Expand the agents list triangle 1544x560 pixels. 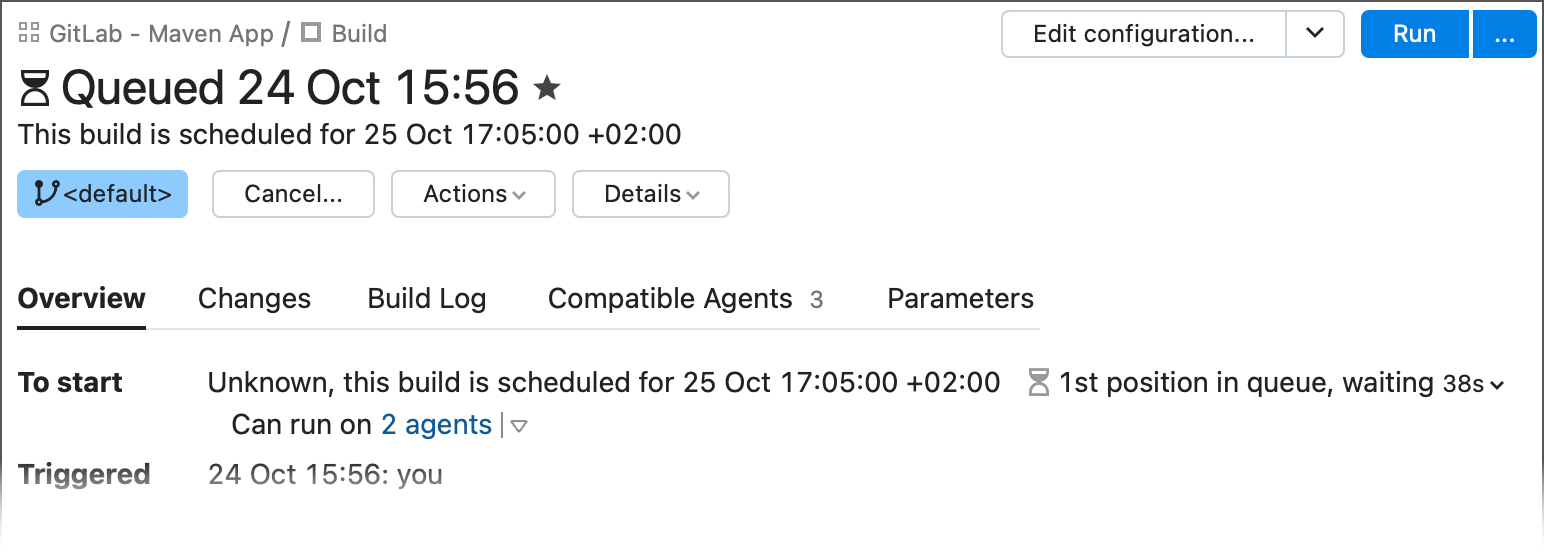519,426
